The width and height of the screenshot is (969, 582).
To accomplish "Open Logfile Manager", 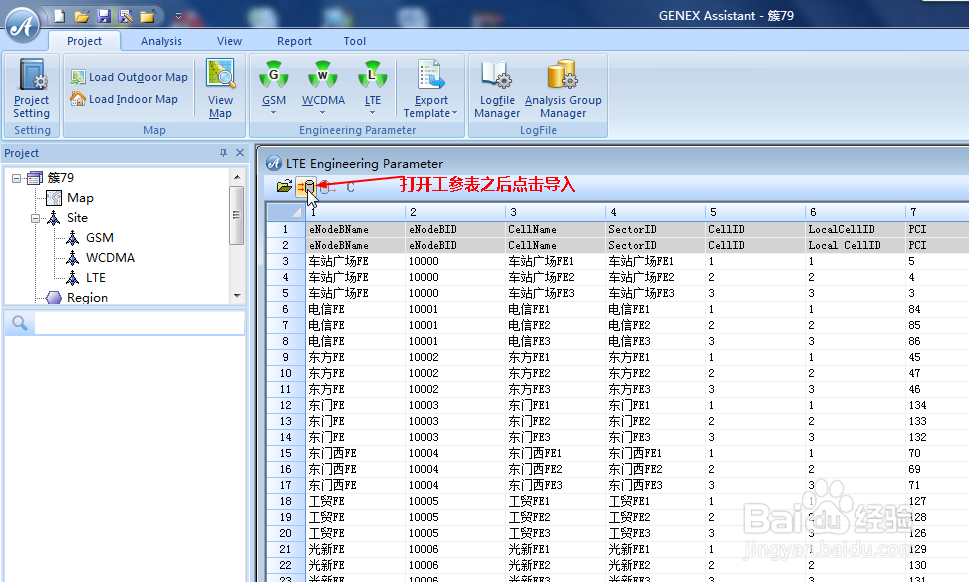I will 497,88.
